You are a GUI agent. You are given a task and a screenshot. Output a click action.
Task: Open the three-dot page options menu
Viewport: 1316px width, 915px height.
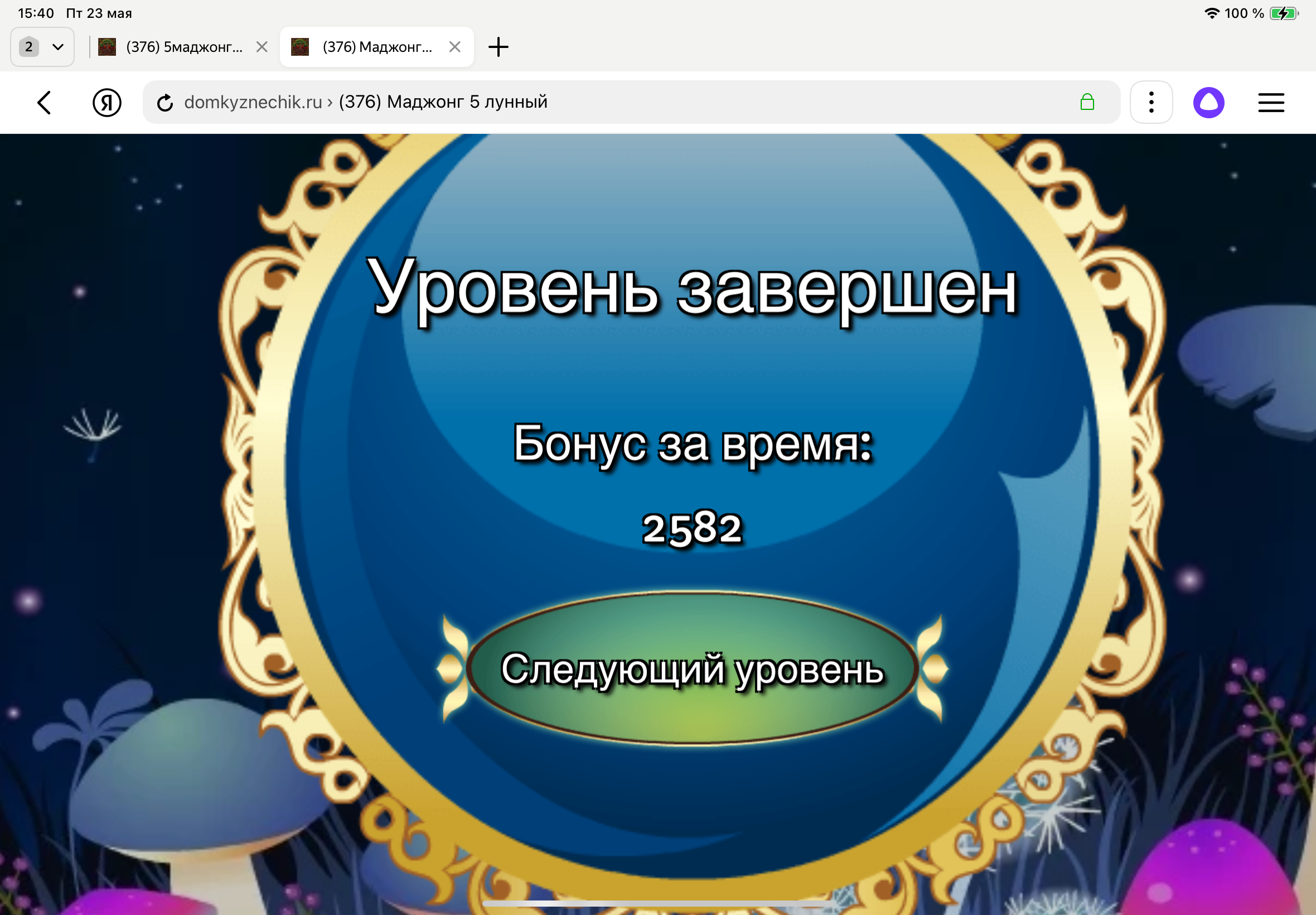click(x=1151, y=103)
